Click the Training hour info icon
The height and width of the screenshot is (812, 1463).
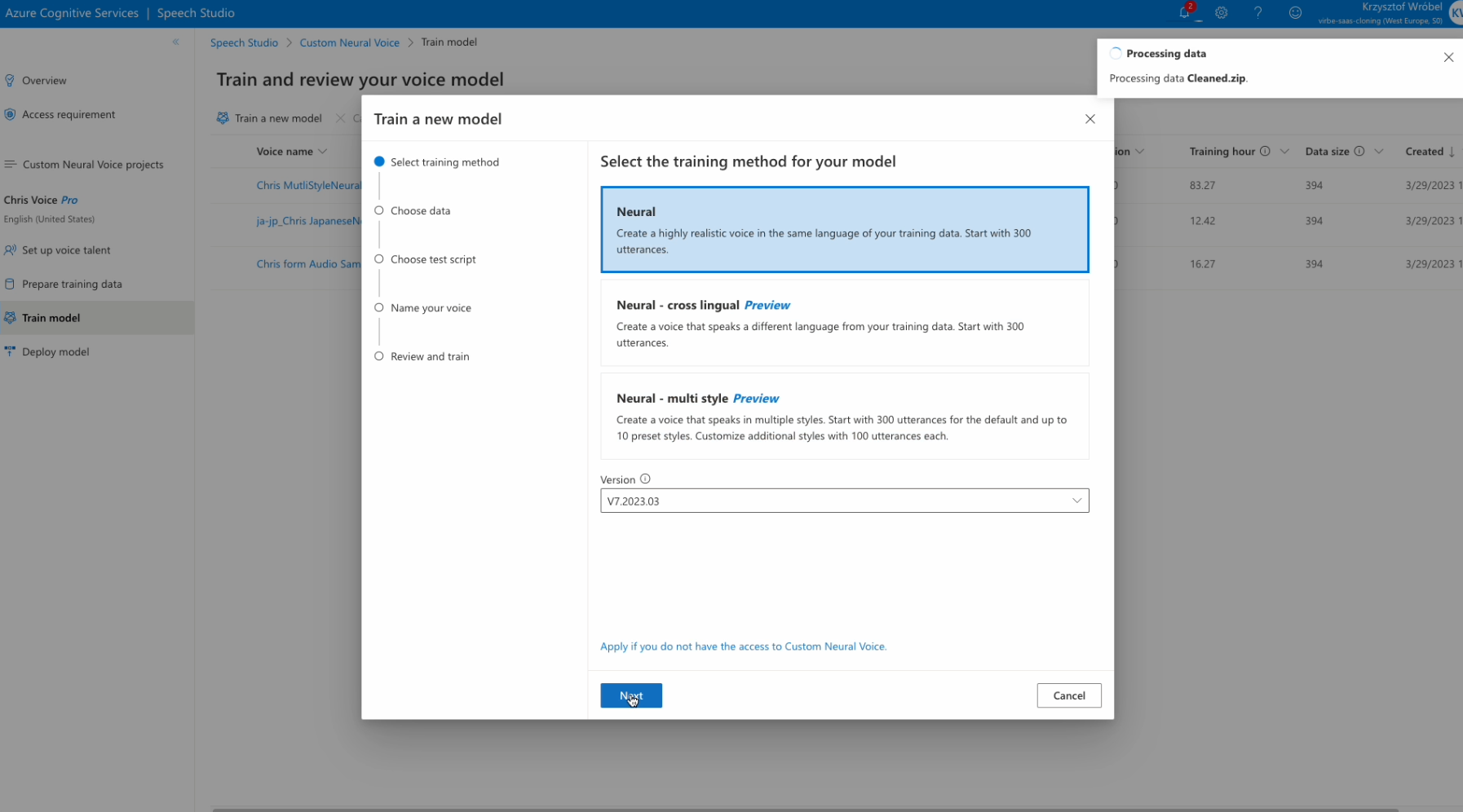[x=1265, y=152]
